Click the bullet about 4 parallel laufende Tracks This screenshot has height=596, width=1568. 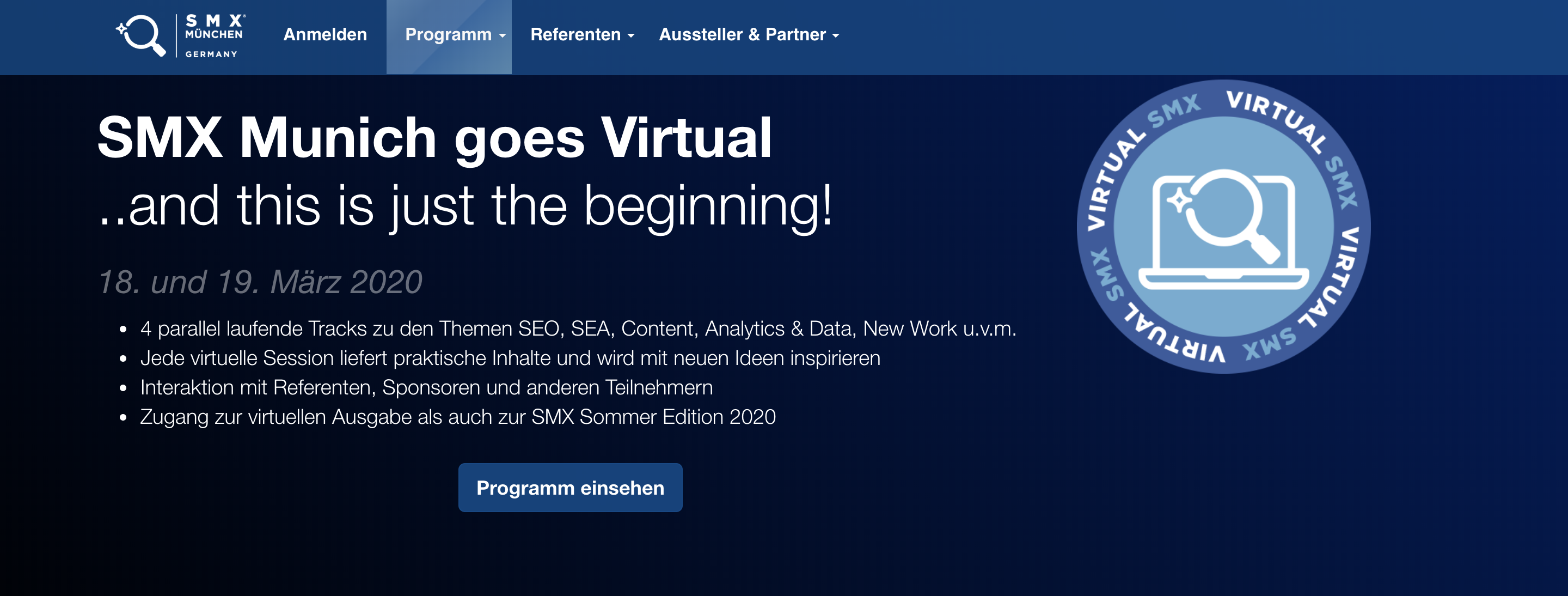(578, 329)
